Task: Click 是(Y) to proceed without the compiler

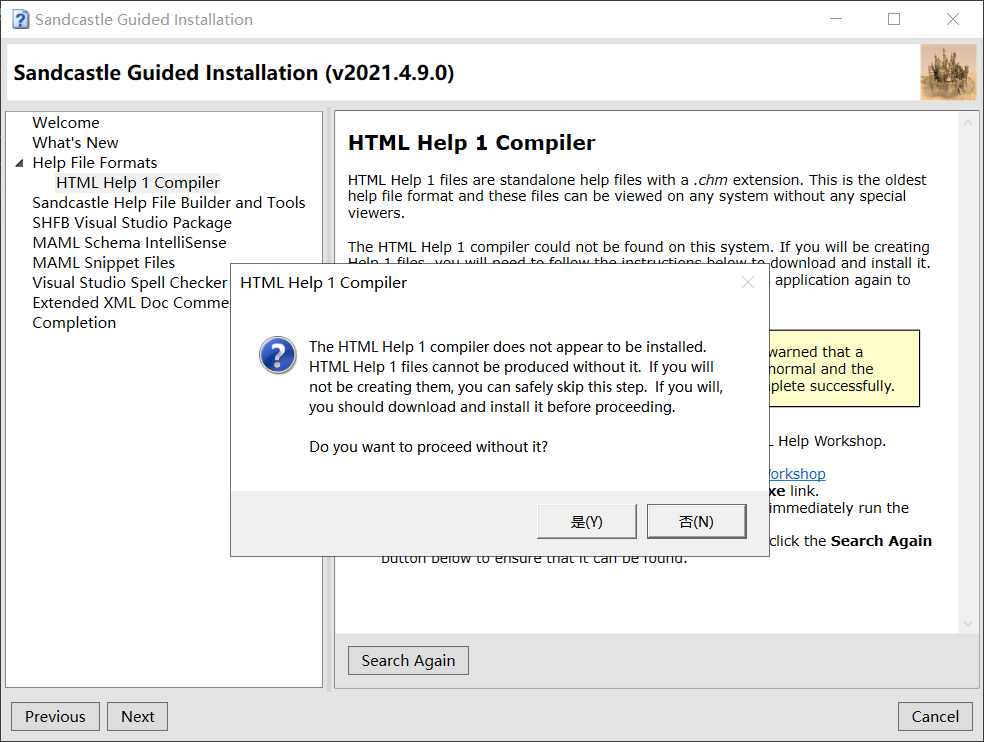Action: pyautogui.click(x=586, y=521)
